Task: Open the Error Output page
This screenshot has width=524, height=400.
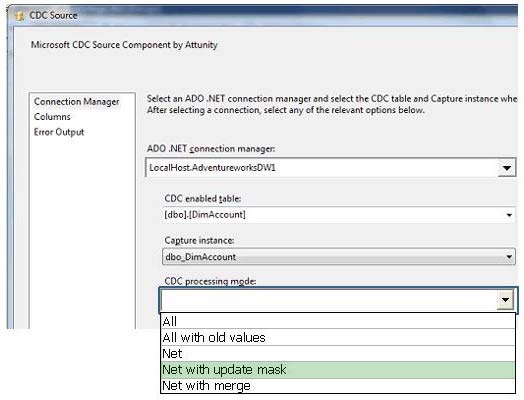Action: [59, 132]
